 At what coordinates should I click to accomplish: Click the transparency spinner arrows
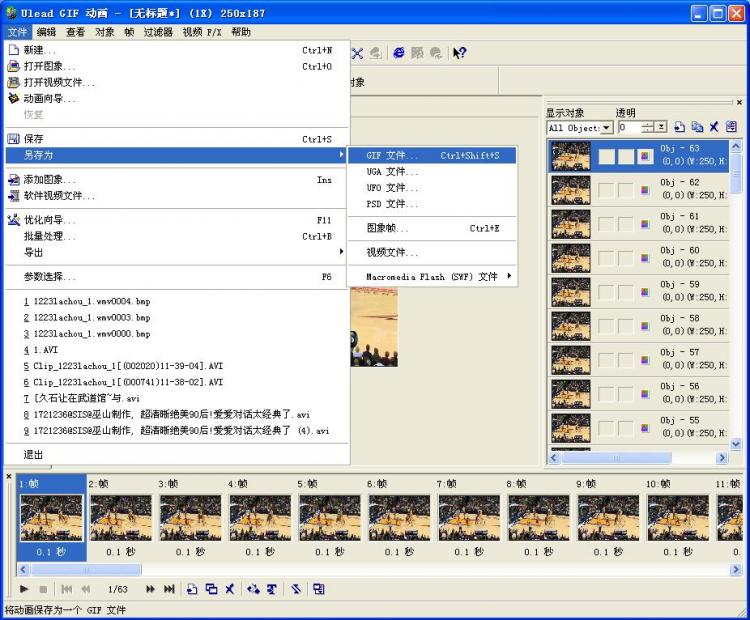(648, 127)
